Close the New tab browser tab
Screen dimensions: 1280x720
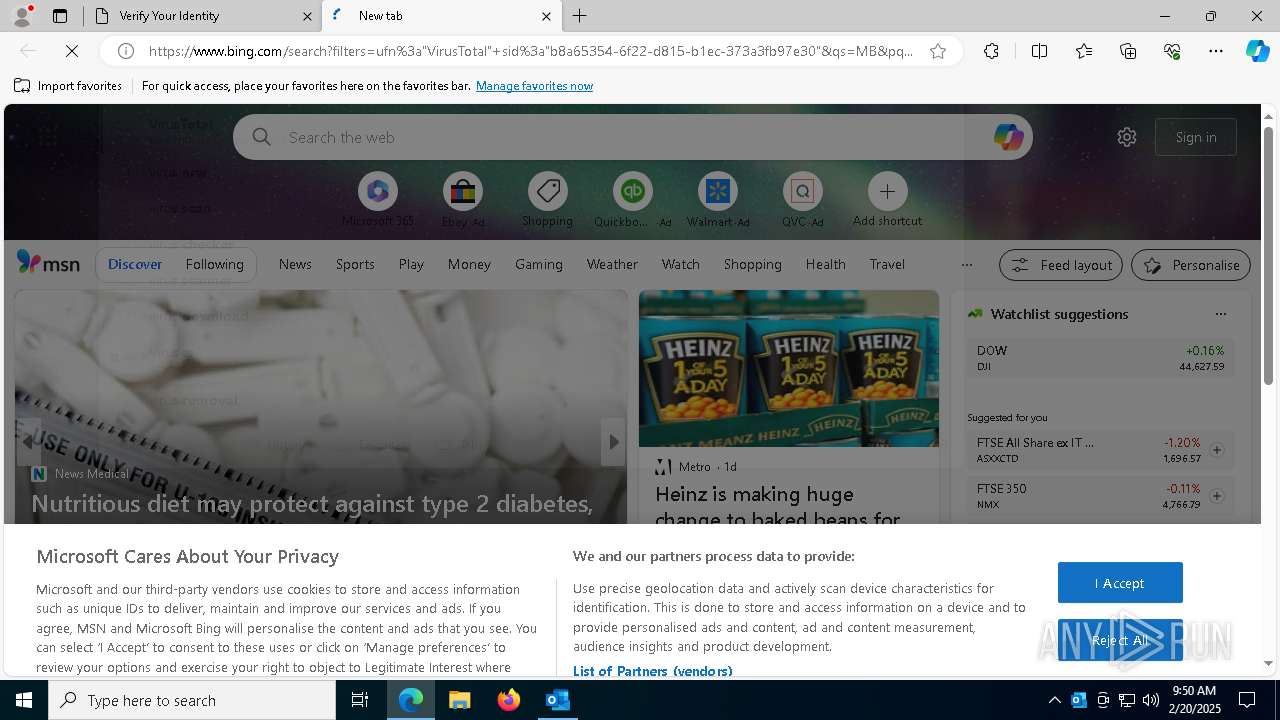546,16
